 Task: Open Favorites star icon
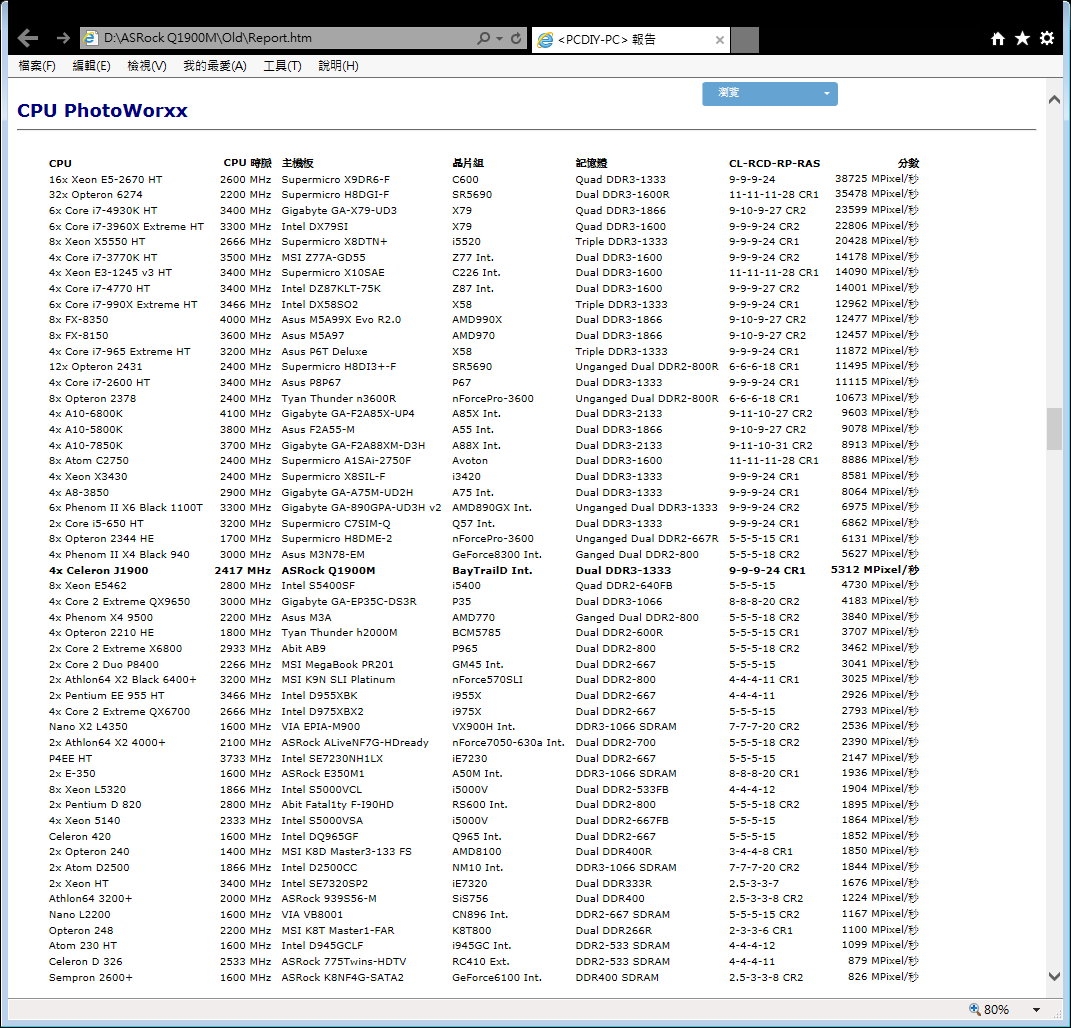1023,38
